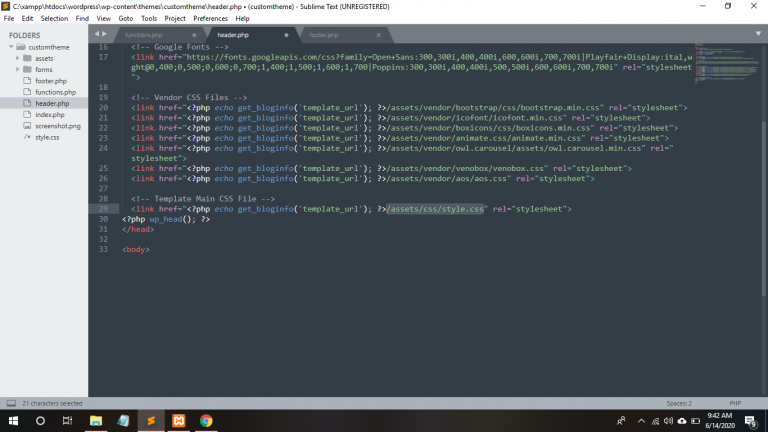
Task: Select the customtheme folder icon
Action: pos(21,47)
